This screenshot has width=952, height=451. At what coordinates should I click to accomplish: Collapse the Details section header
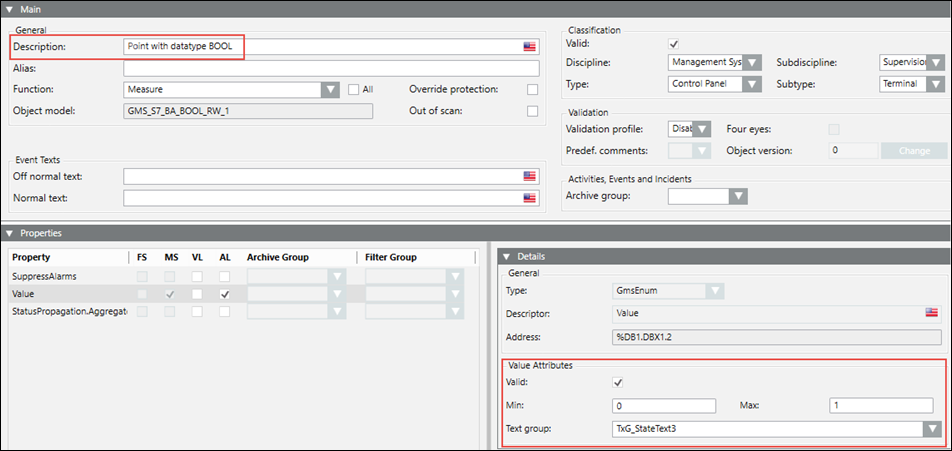[507, 257]
